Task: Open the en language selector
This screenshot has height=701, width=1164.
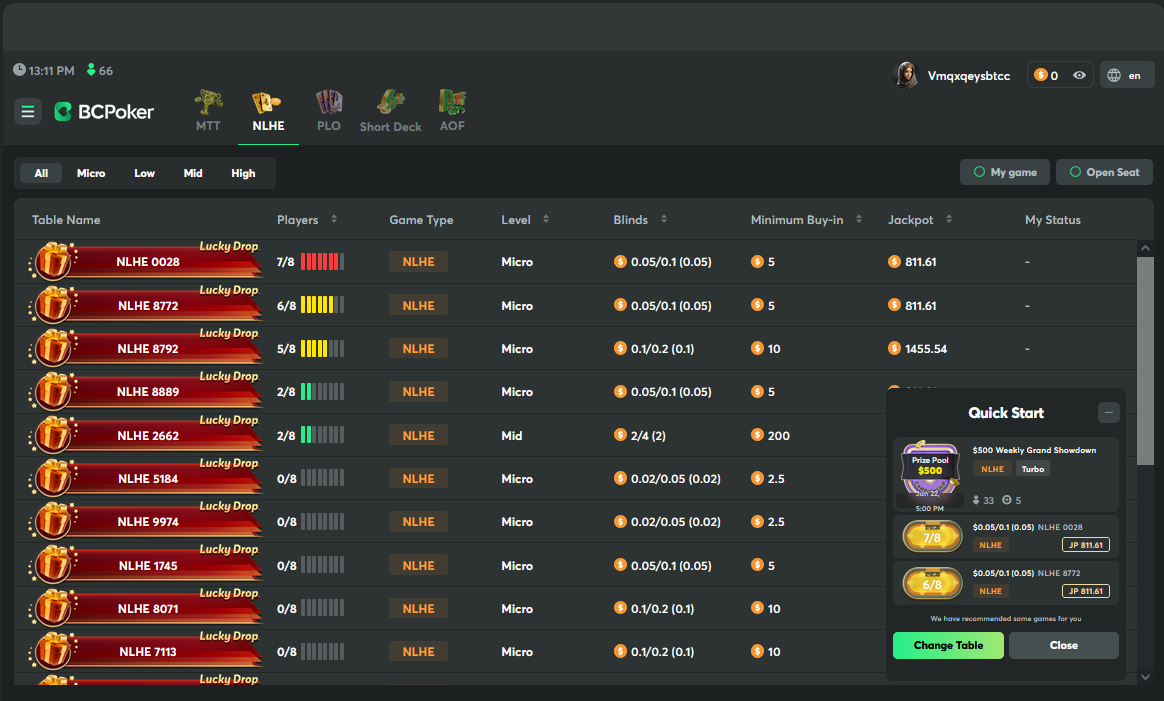Action: (x=1126, y=75)
